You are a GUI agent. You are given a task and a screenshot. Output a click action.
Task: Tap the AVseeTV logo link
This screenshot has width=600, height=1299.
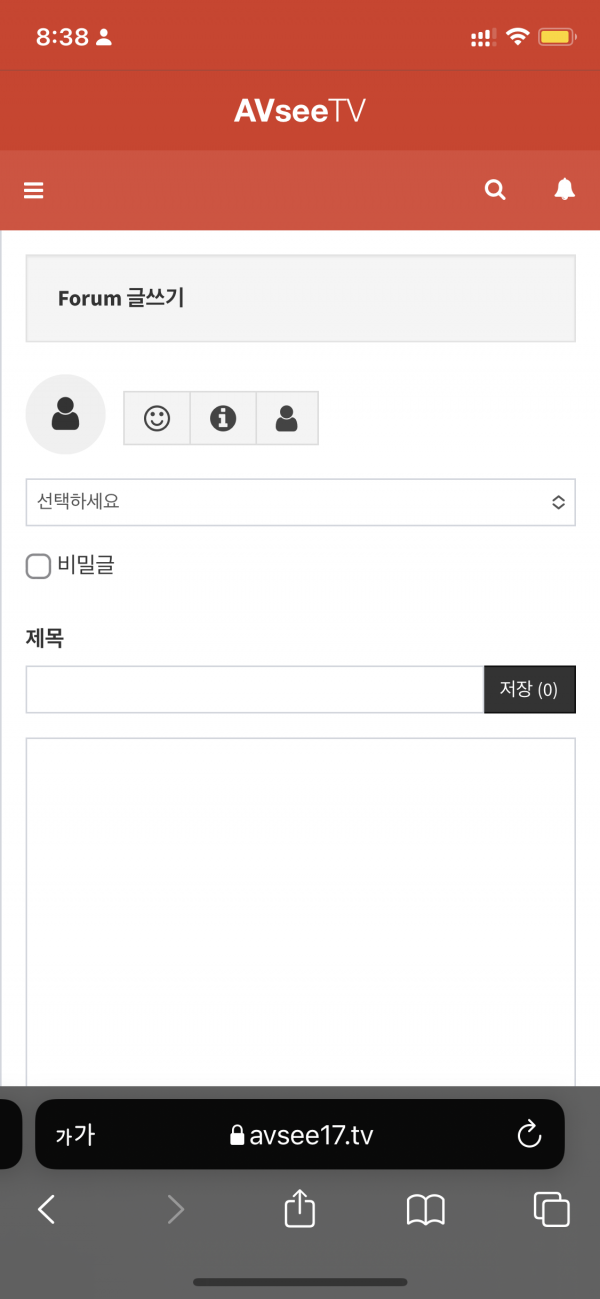(x=300, y=111)
